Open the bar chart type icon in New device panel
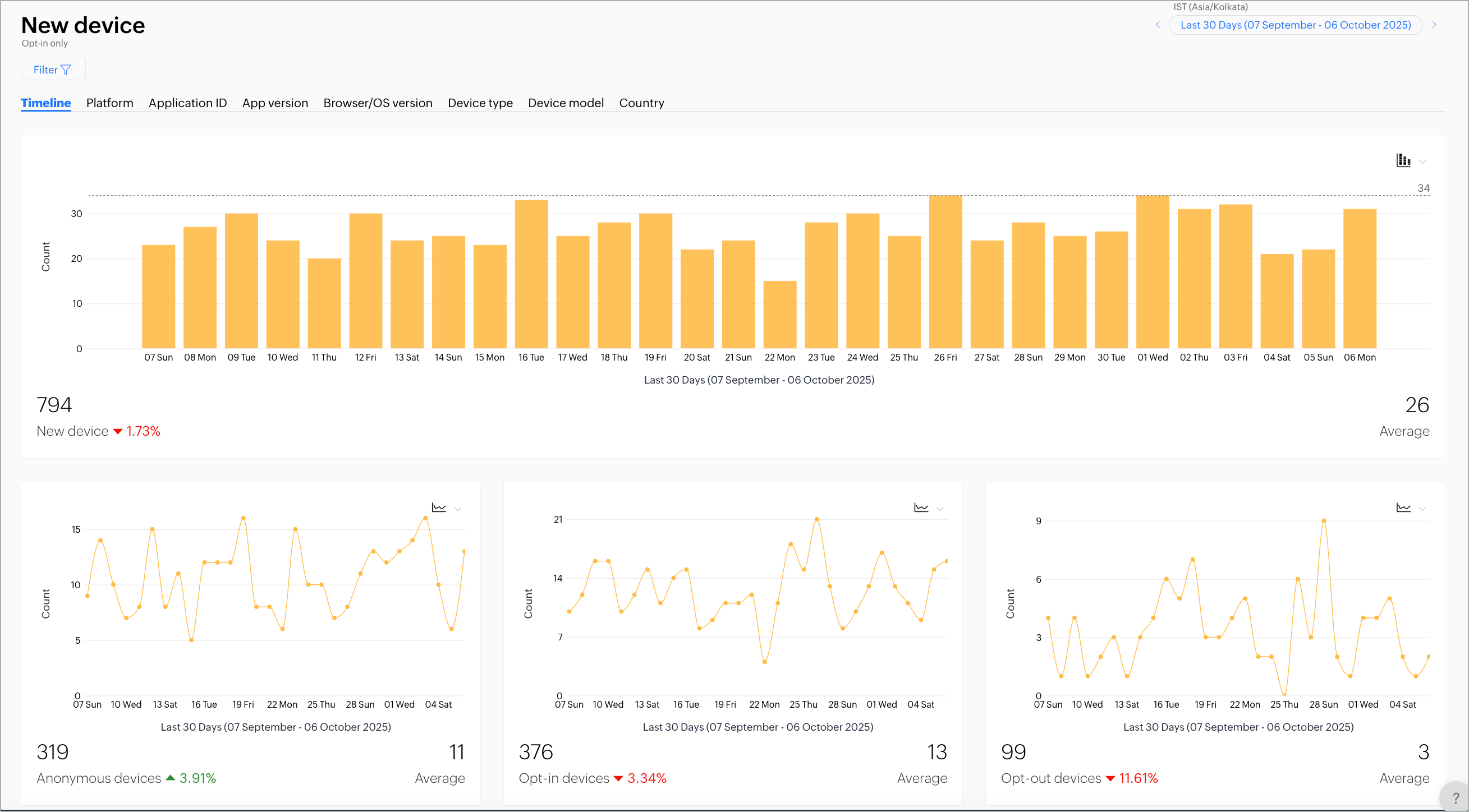This screenshot has height=812, width=1469. [1403, 161]
